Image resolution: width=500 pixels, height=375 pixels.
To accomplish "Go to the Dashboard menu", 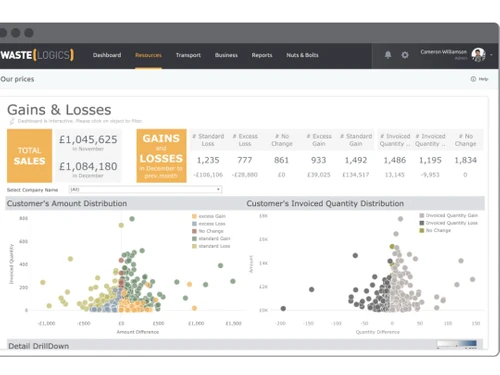I will pyautogui.click(x=107, y=55).
